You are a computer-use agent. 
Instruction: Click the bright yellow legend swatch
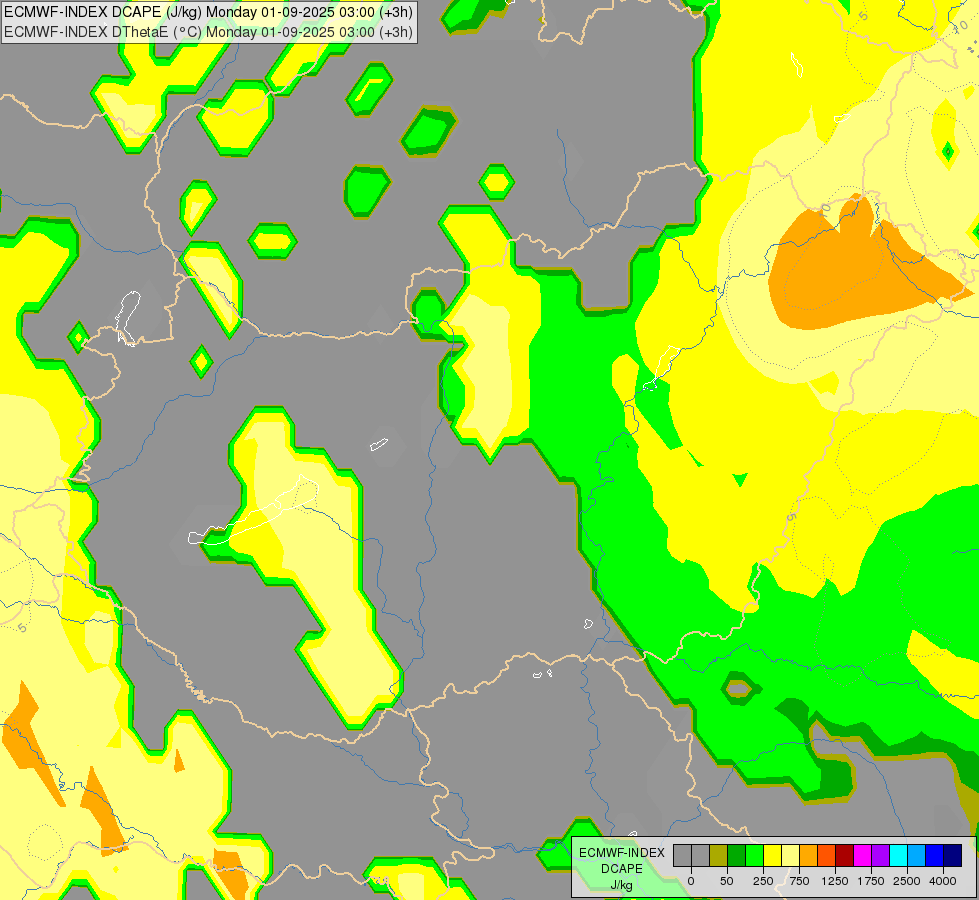coord(772,855)
